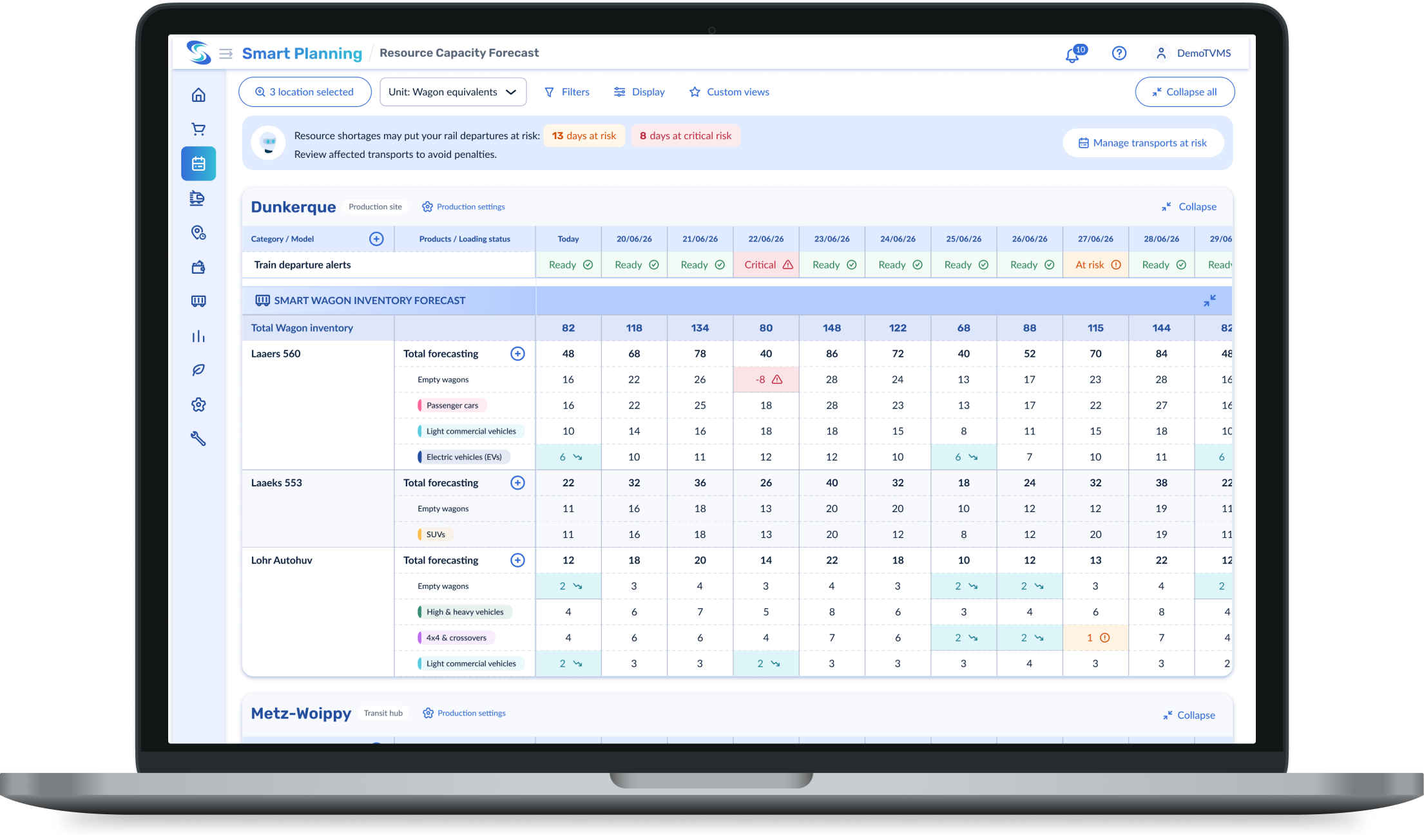The width and height of the screenshot is (1424, 840).
Task: Select the 4x4 & crossovers tag
Action: pos(456,638)
